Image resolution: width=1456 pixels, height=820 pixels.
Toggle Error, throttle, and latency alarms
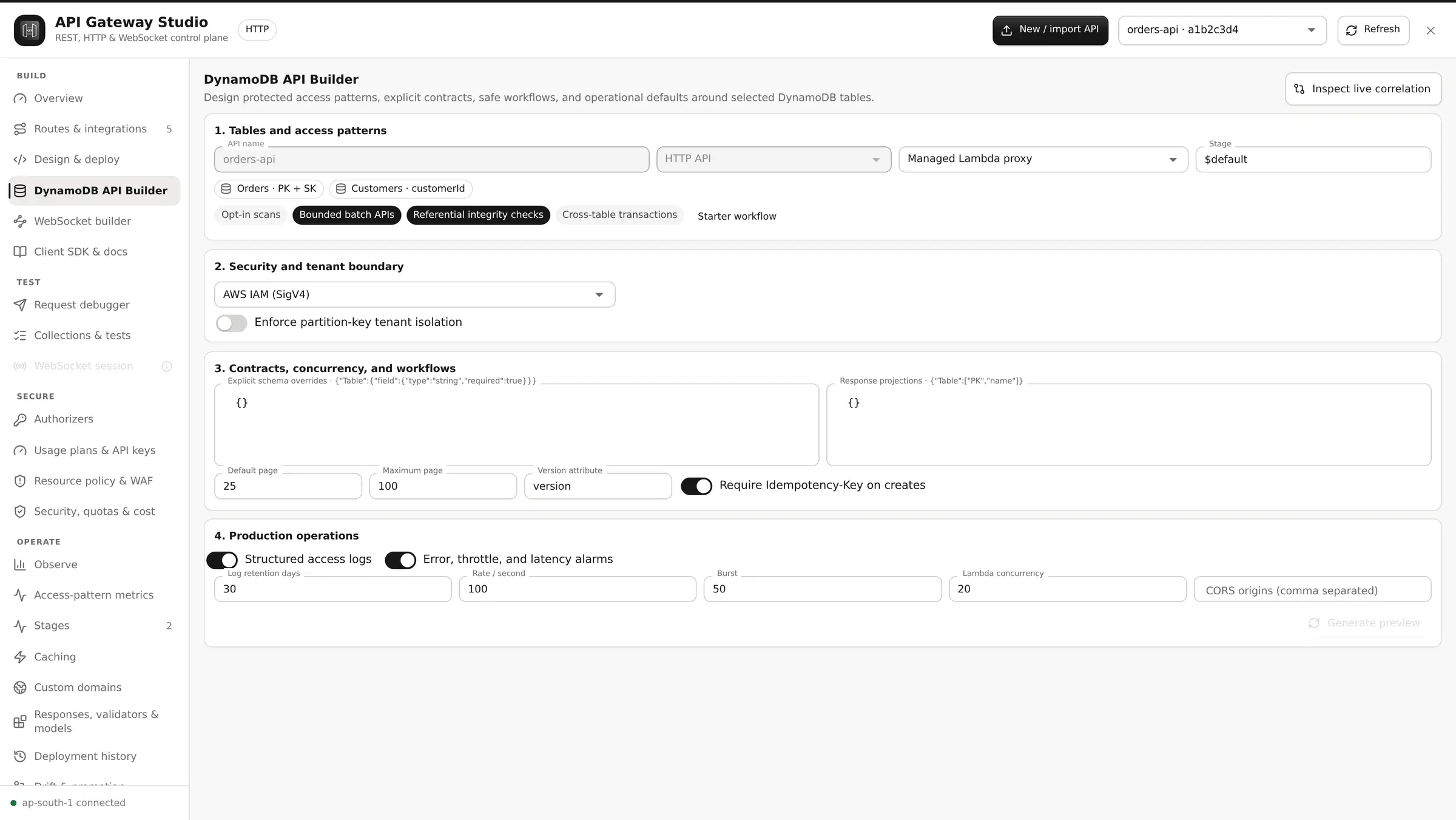[400, 560]
